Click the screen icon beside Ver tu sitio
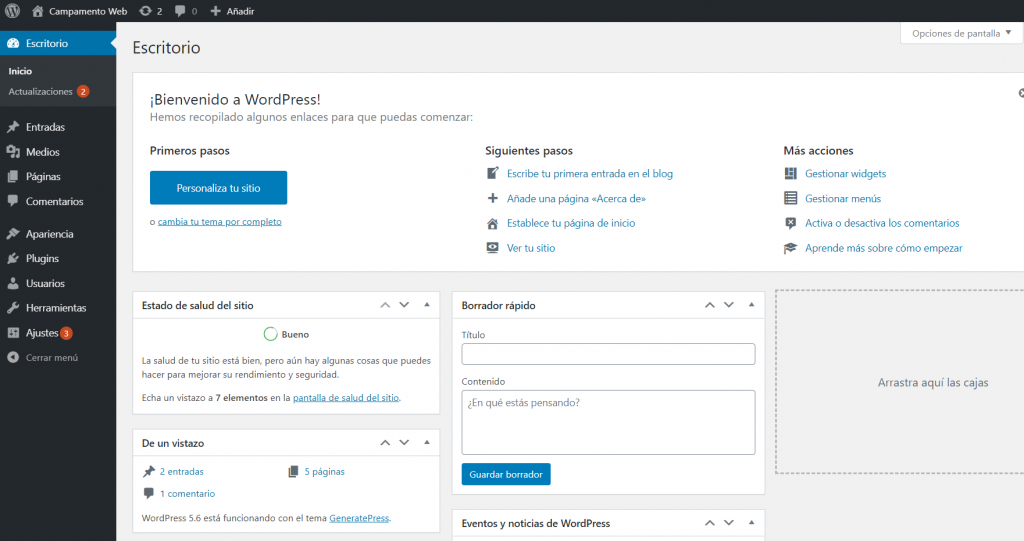This screenshot has width=1024, height=541. point(492,248)
